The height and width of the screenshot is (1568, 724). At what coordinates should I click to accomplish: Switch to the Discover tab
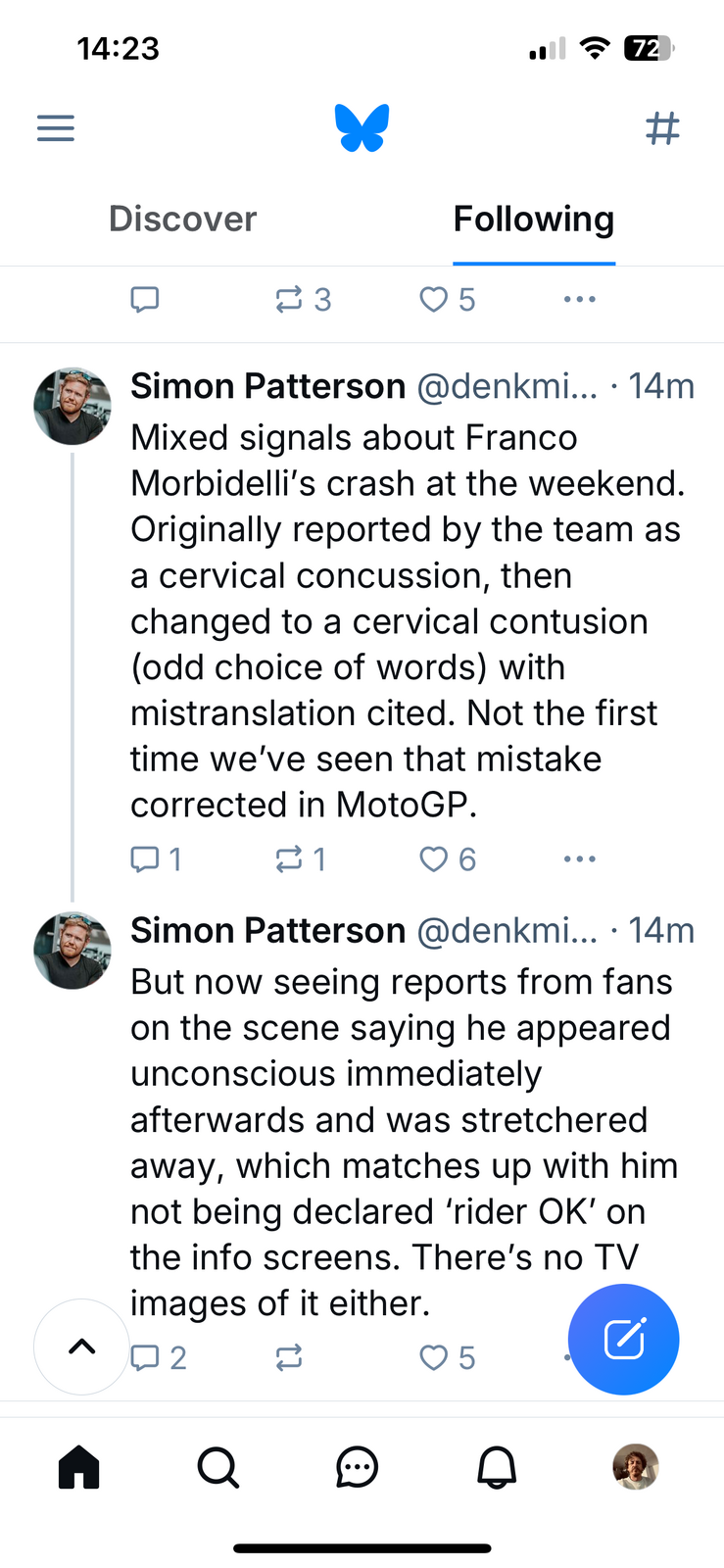tap(182, 219)
